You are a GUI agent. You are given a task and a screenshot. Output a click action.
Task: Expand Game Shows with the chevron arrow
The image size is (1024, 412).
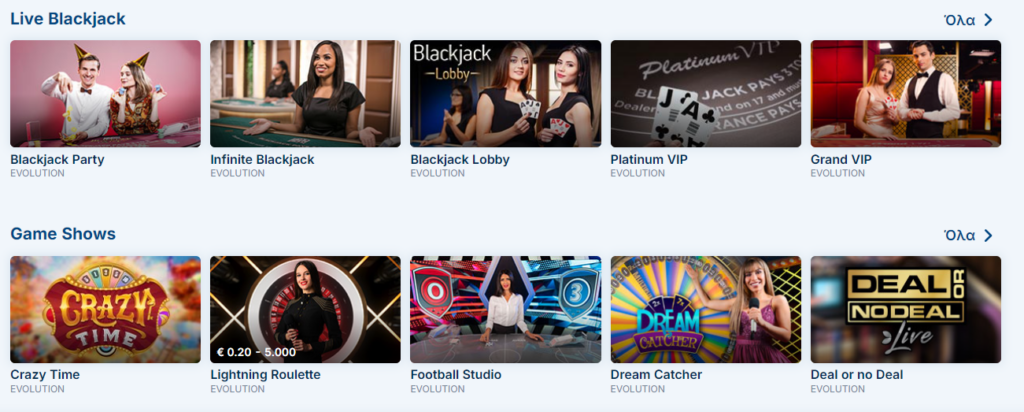pyautogui.click(x=988, y=235)
